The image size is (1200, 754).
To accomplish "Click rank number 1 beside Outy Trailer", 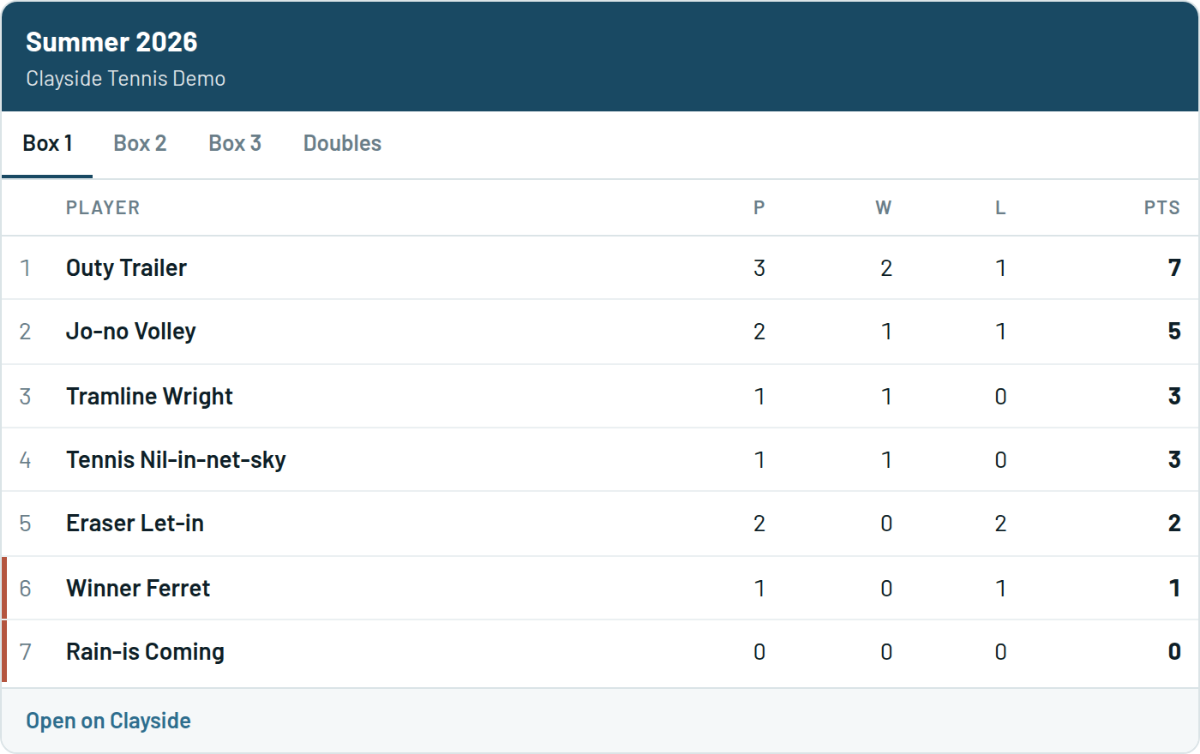I will [25, 268].
